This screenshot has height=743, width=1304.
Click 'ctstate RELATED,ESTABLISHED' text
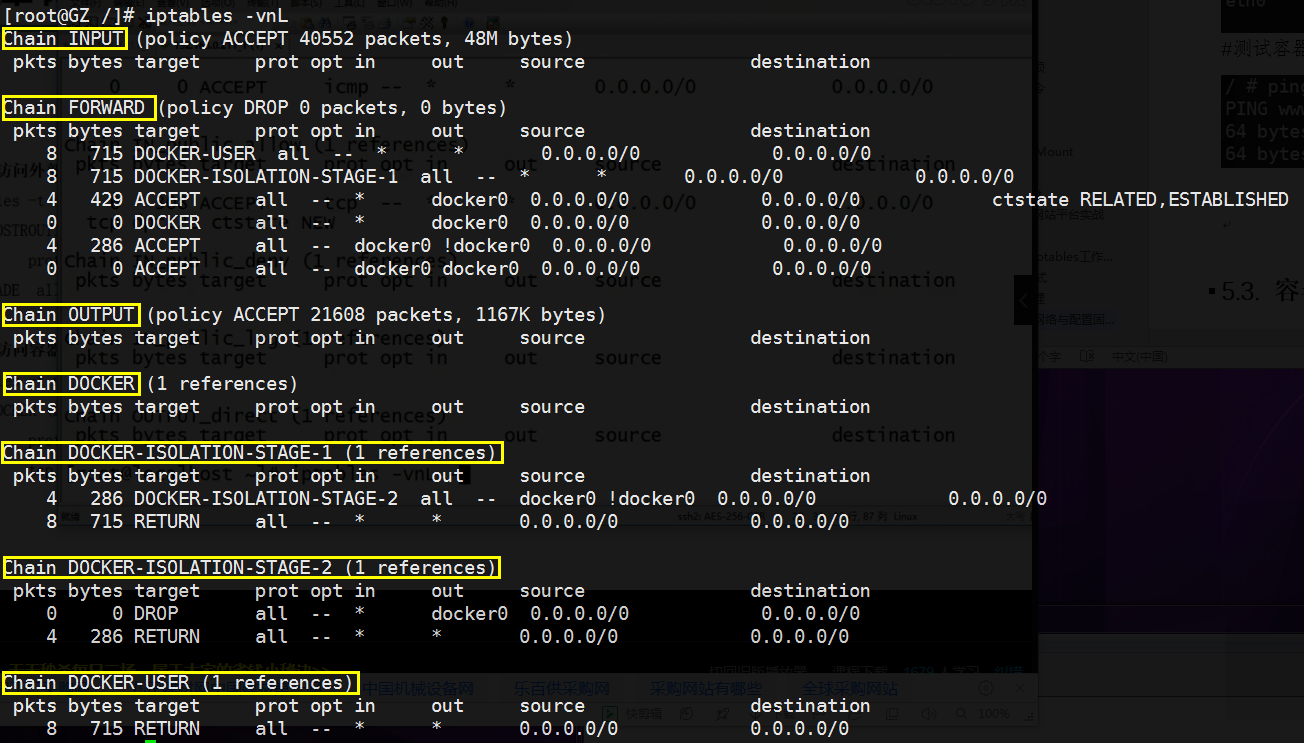[1140, 200]
